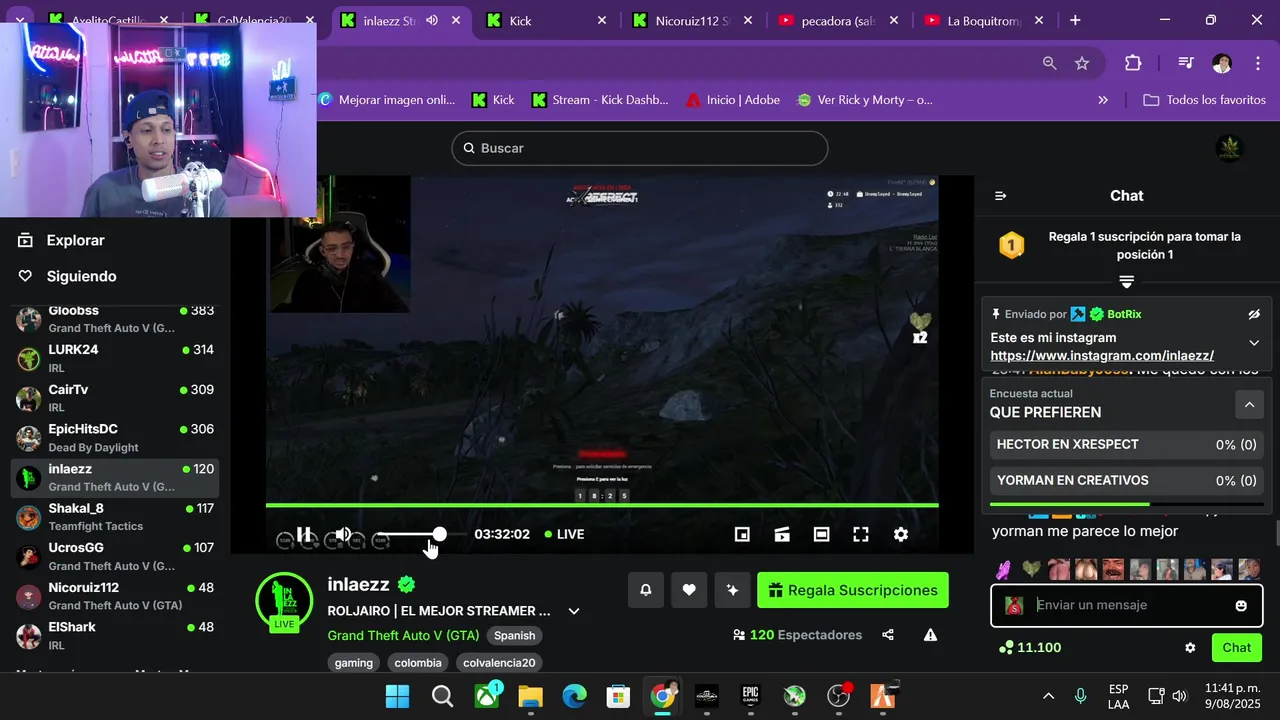Expand the stream title chevron
The width and height of the screenshot is (1280, 720).
tap(574, 611)
